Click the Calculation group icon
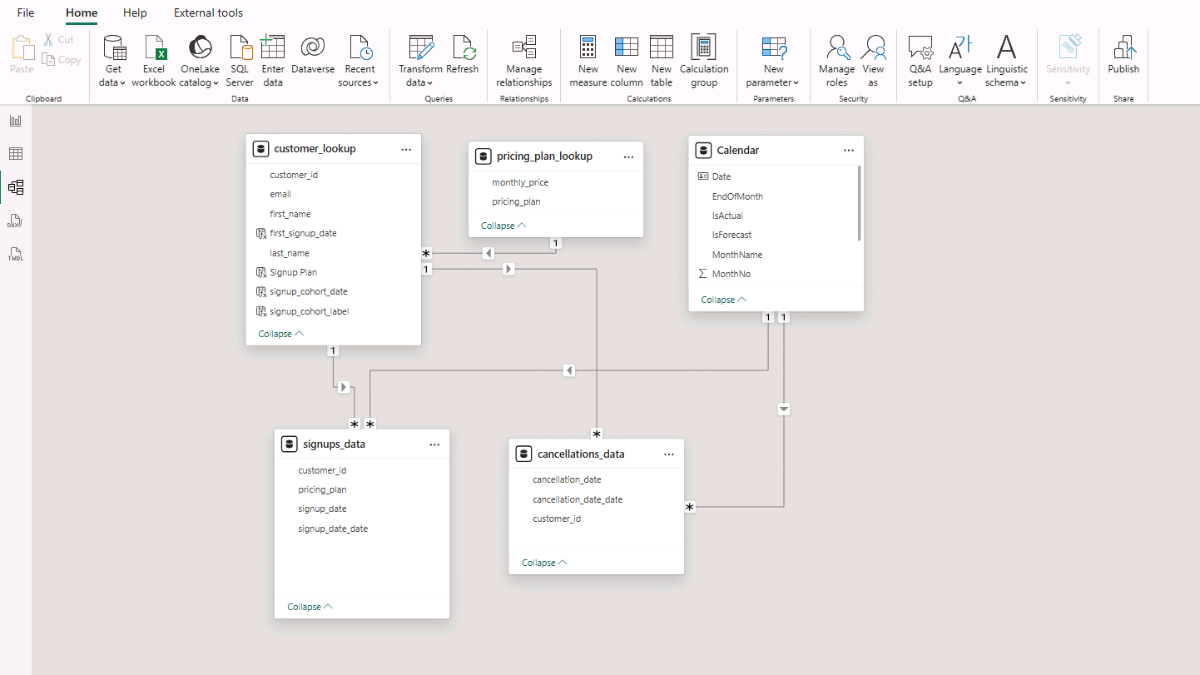The width and height of the screenshot is (1200, 675). click(x=704, y=48)
